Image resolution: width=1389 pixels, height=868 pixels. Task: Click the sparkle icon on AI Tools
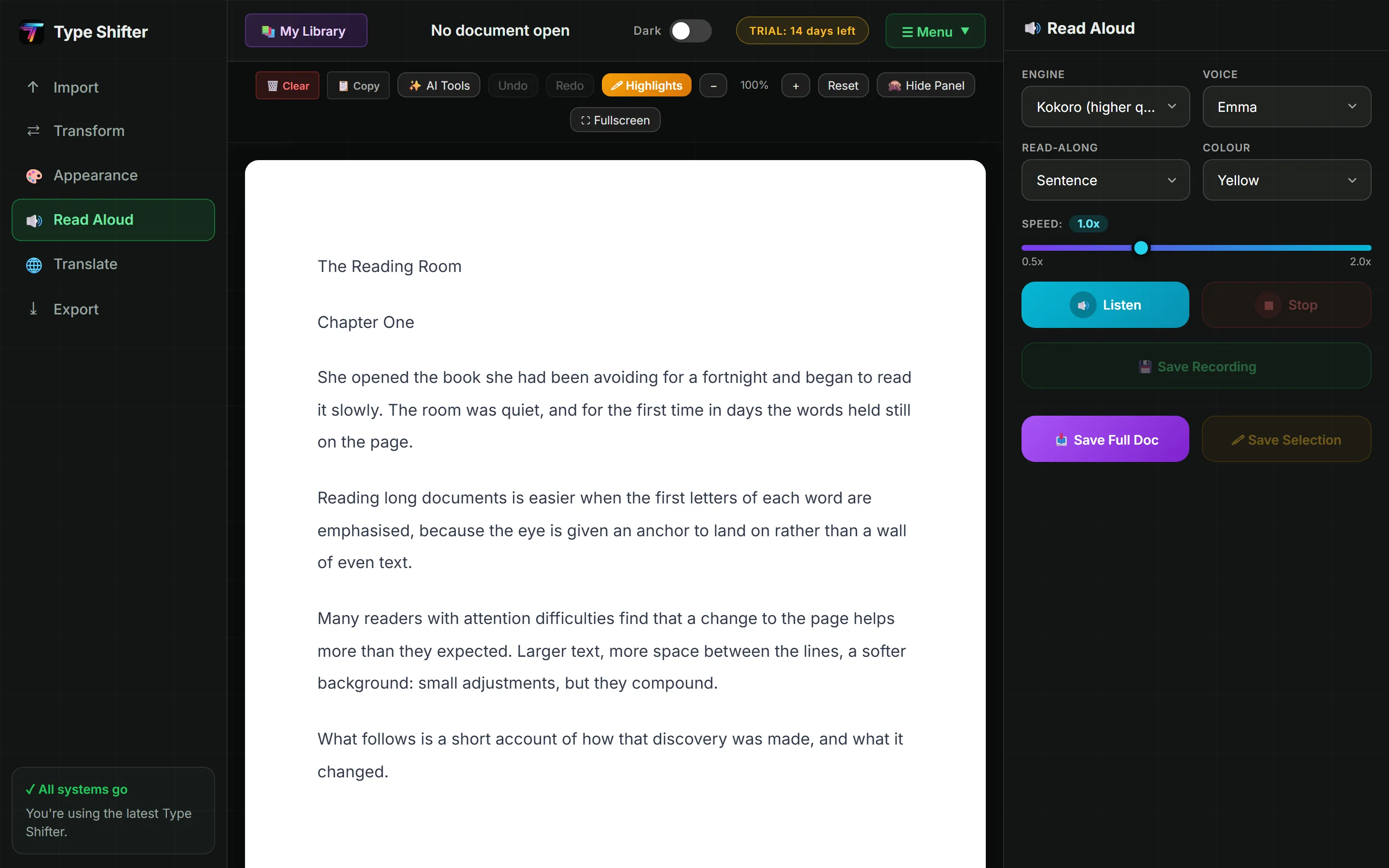414,85
